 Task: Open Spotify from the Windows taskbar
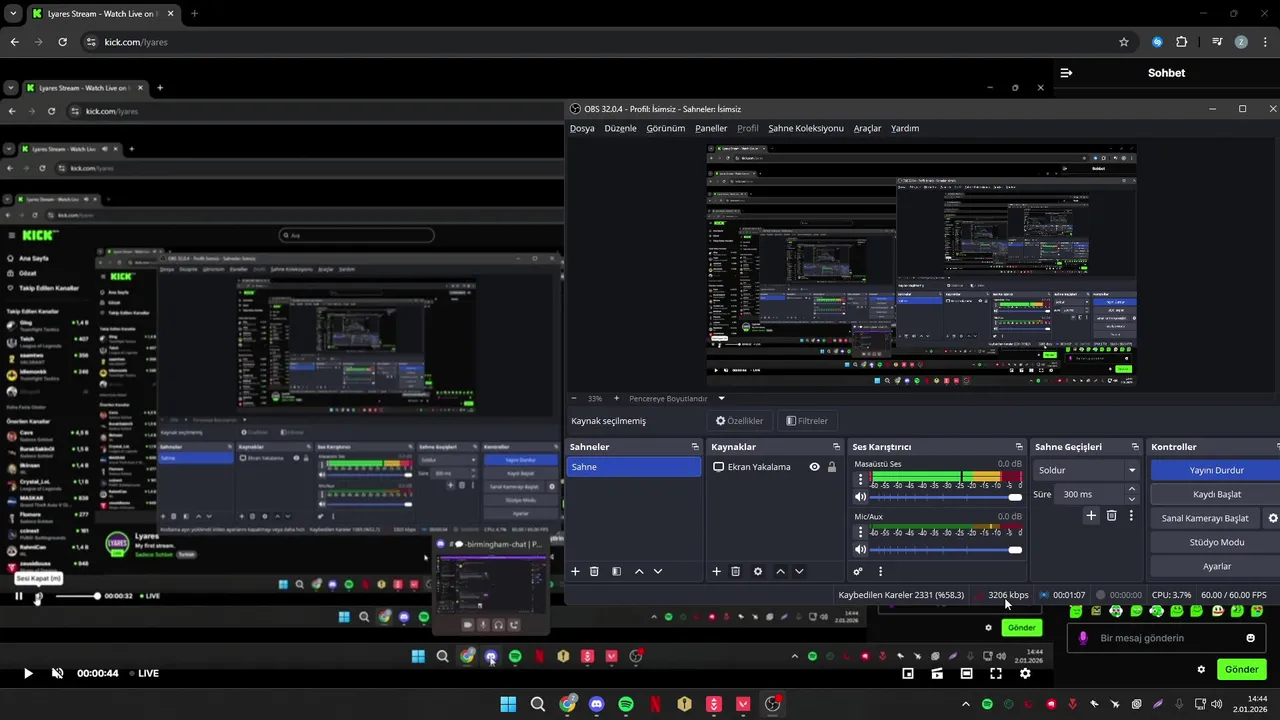626,704
